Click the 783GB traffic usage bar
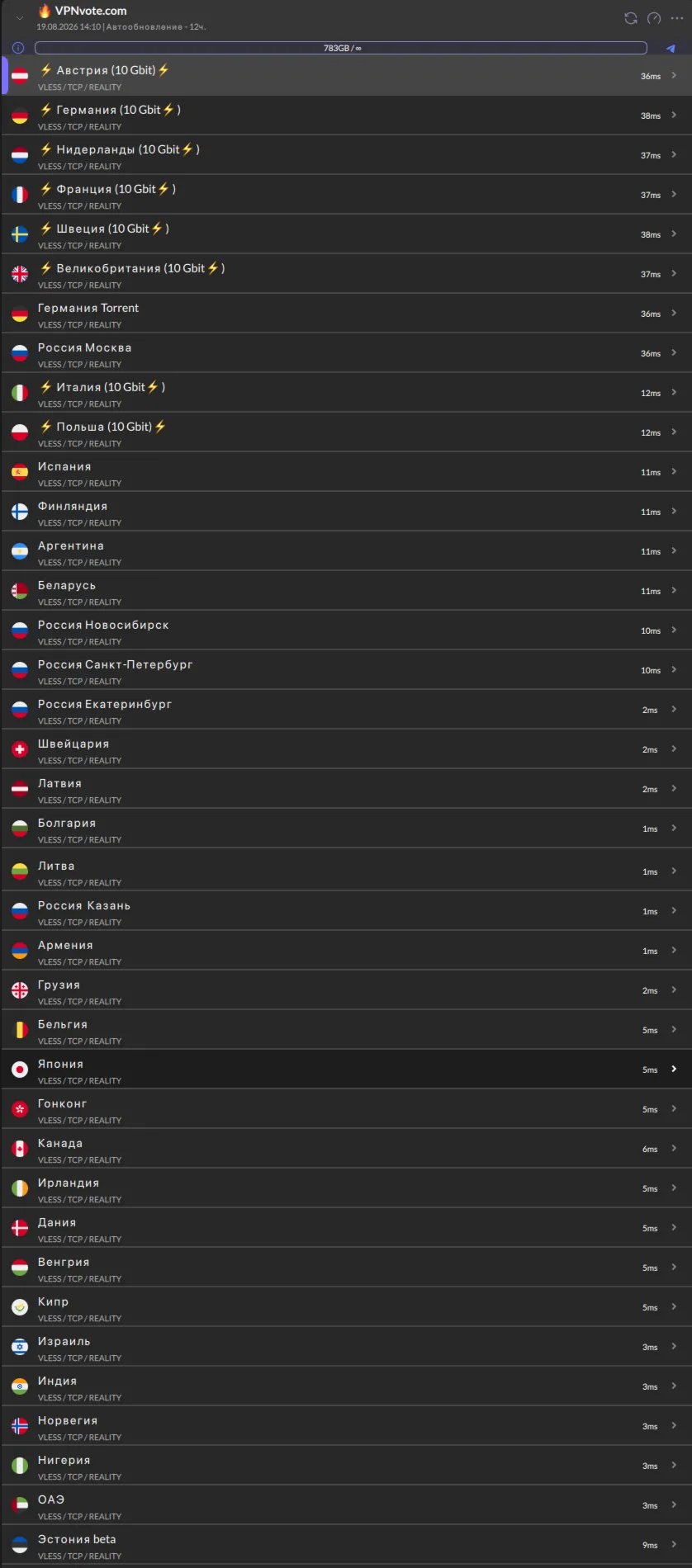Screen dimensions: 692x1568 pos(341,48)
